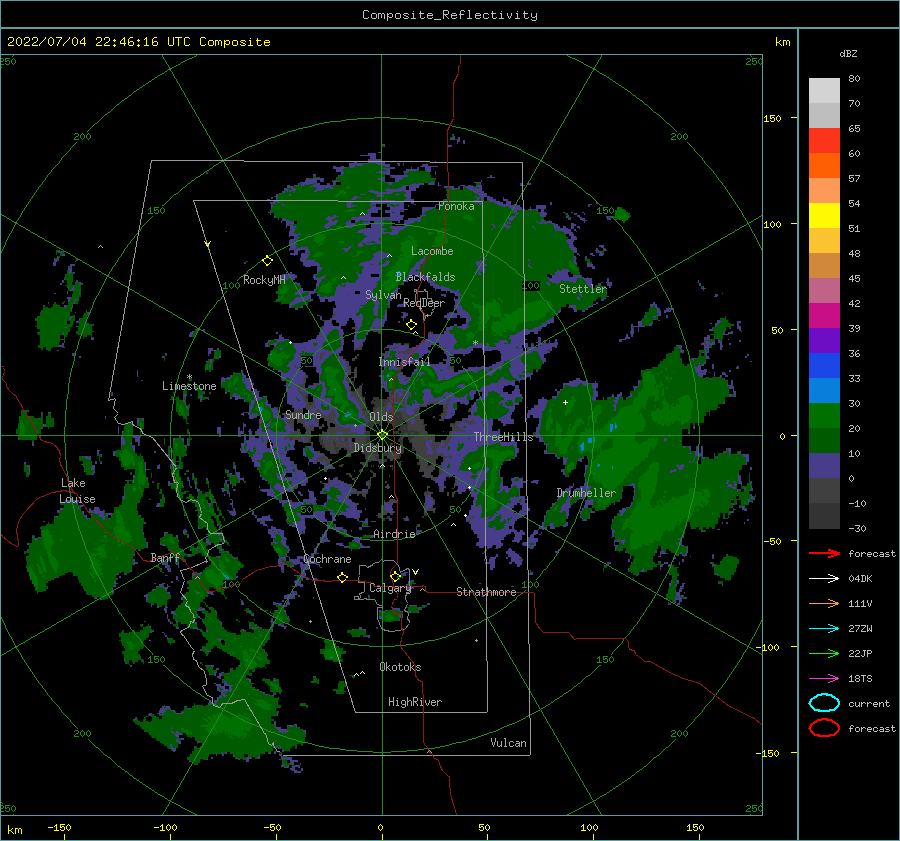Click the yellow diamond marker below Cochrane

(342, 577)
